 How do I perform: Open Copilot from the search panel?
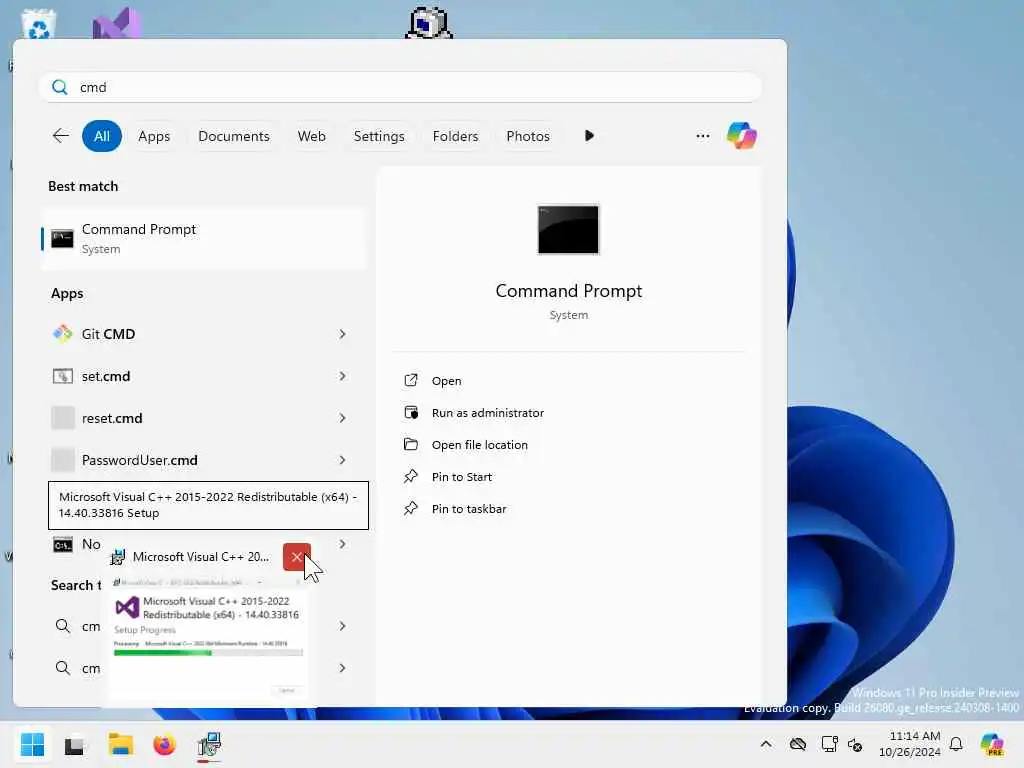[742, 136]
